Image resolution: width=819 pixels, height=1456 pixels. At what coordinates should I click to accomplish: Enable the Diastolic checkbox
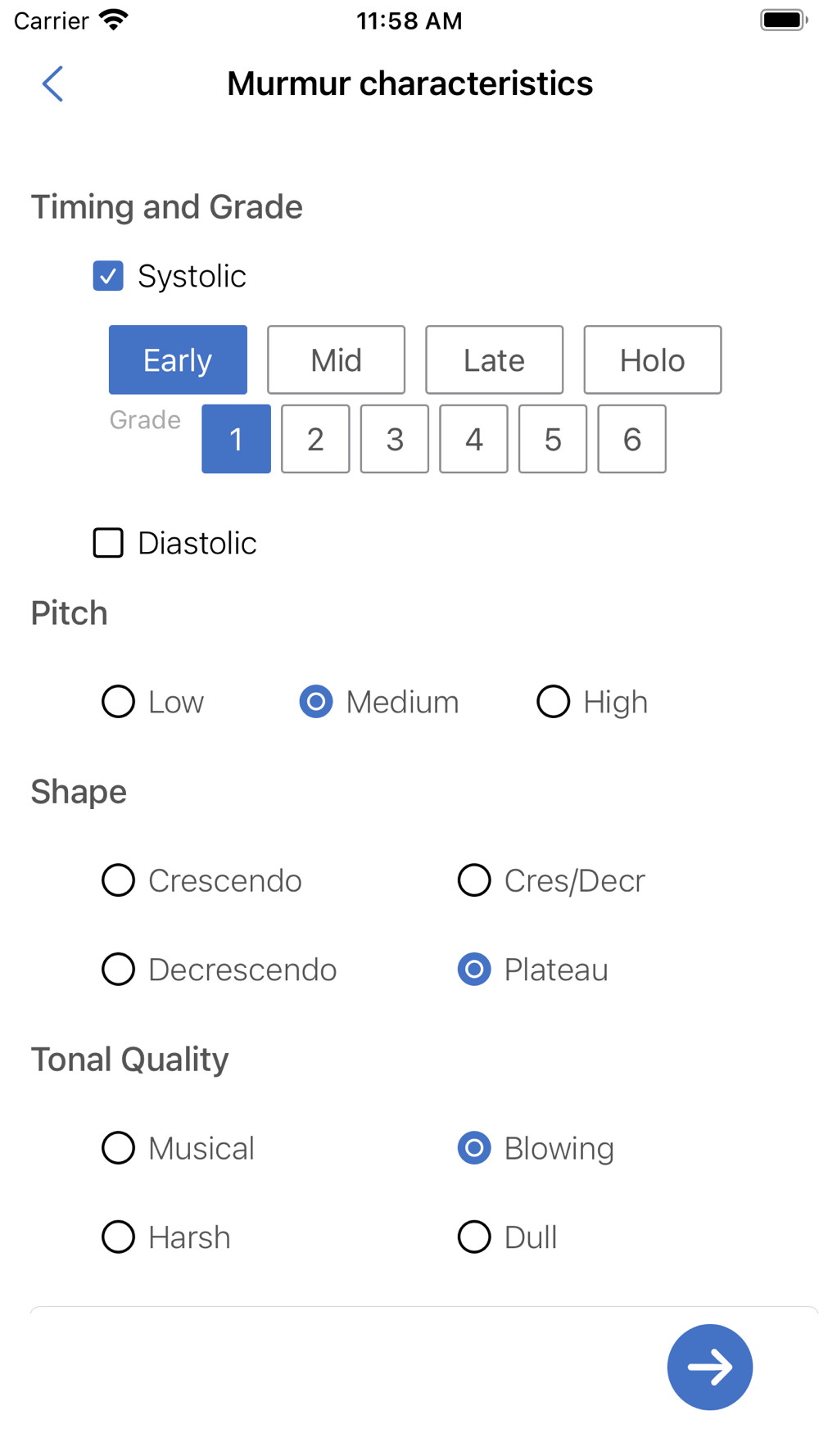point(108,543)
